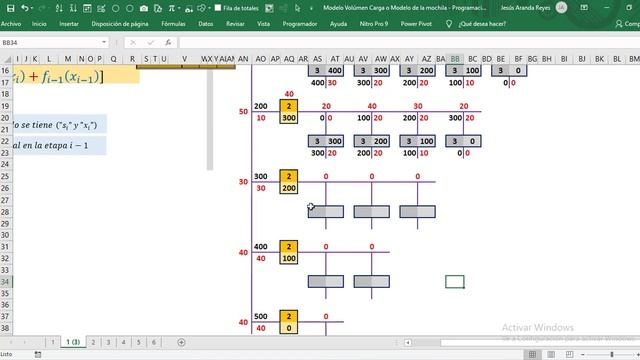Click the table/form icon in quick access toolbar
Screen dimensions: 640x360
(x=87, y=8)
